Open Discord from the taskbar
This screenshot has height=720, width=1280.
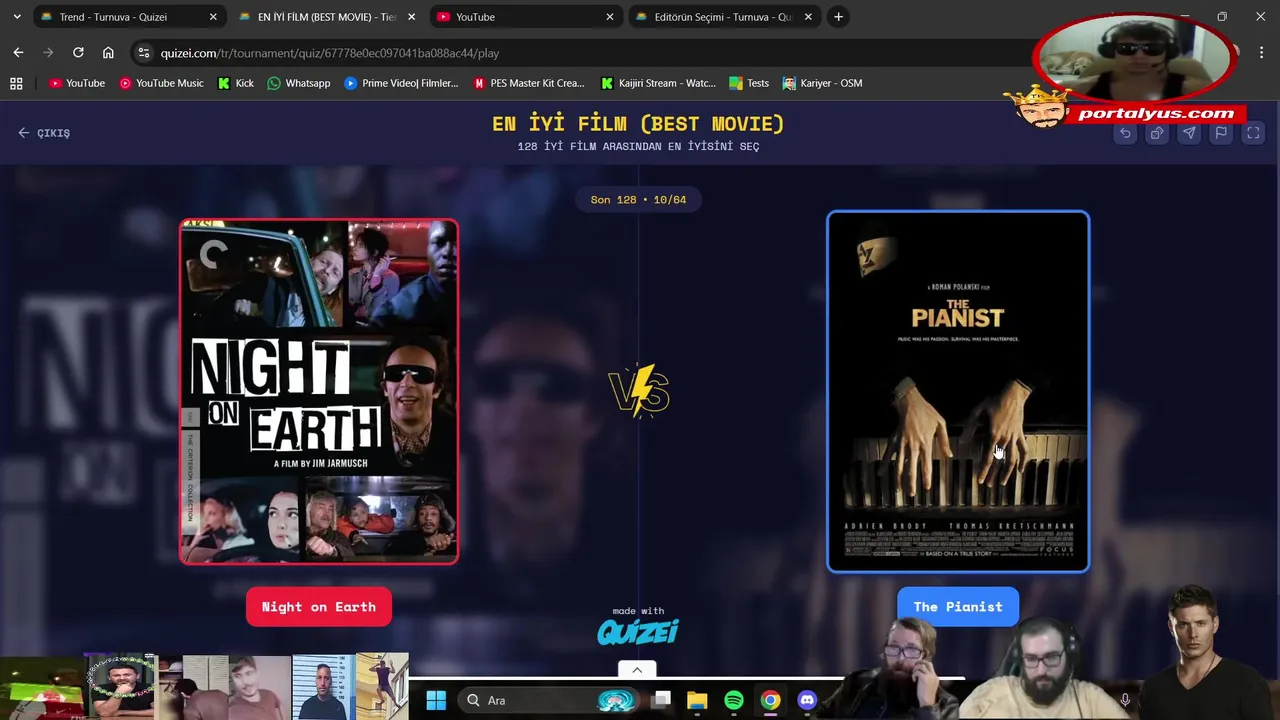click(x=807, y=701)
